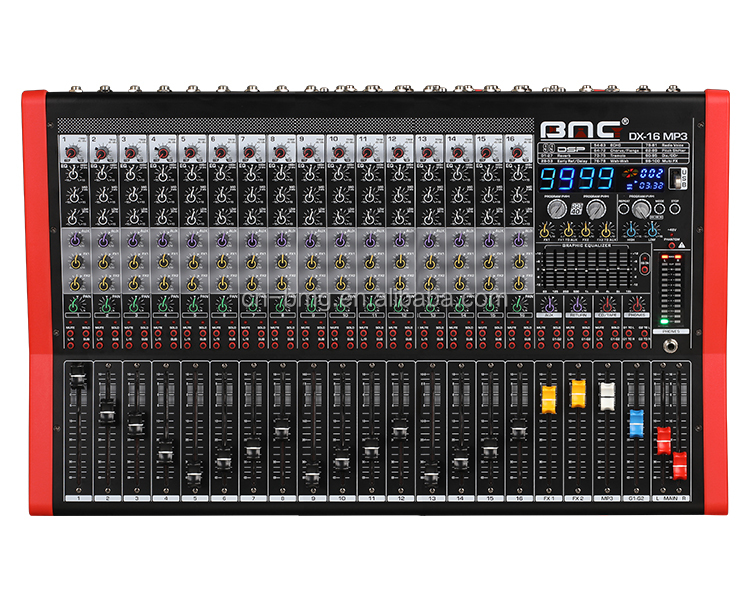Mute channel 1 with MUTE button

[70, 333]
